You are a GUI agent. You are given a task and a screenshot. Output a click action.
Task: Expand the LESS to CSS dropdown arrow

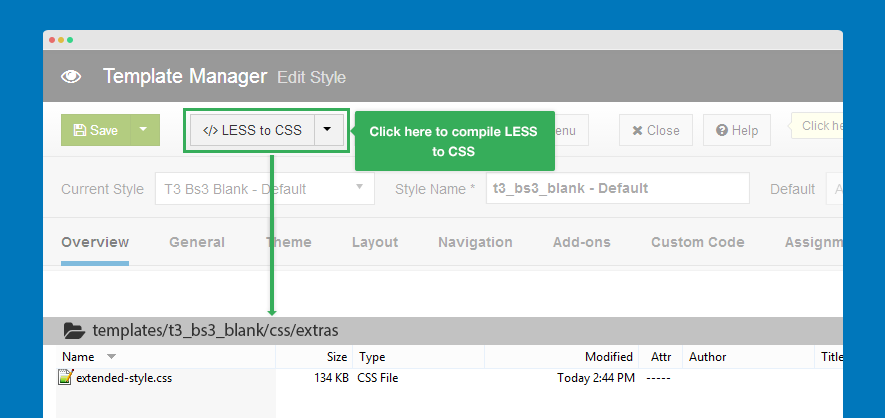coord(328,130)
